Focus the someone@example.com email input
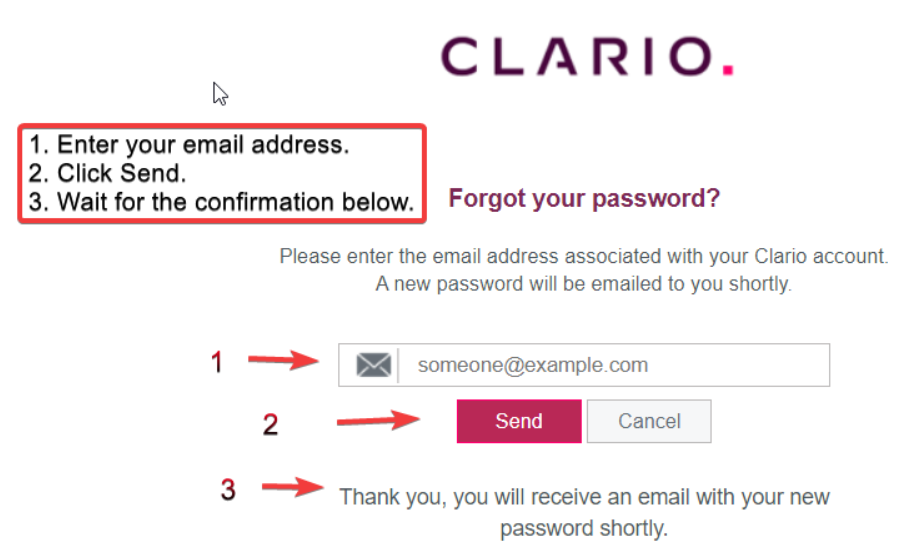Image resolution: width=908 pixels, height=554 pixels. [x=612, y=366]
